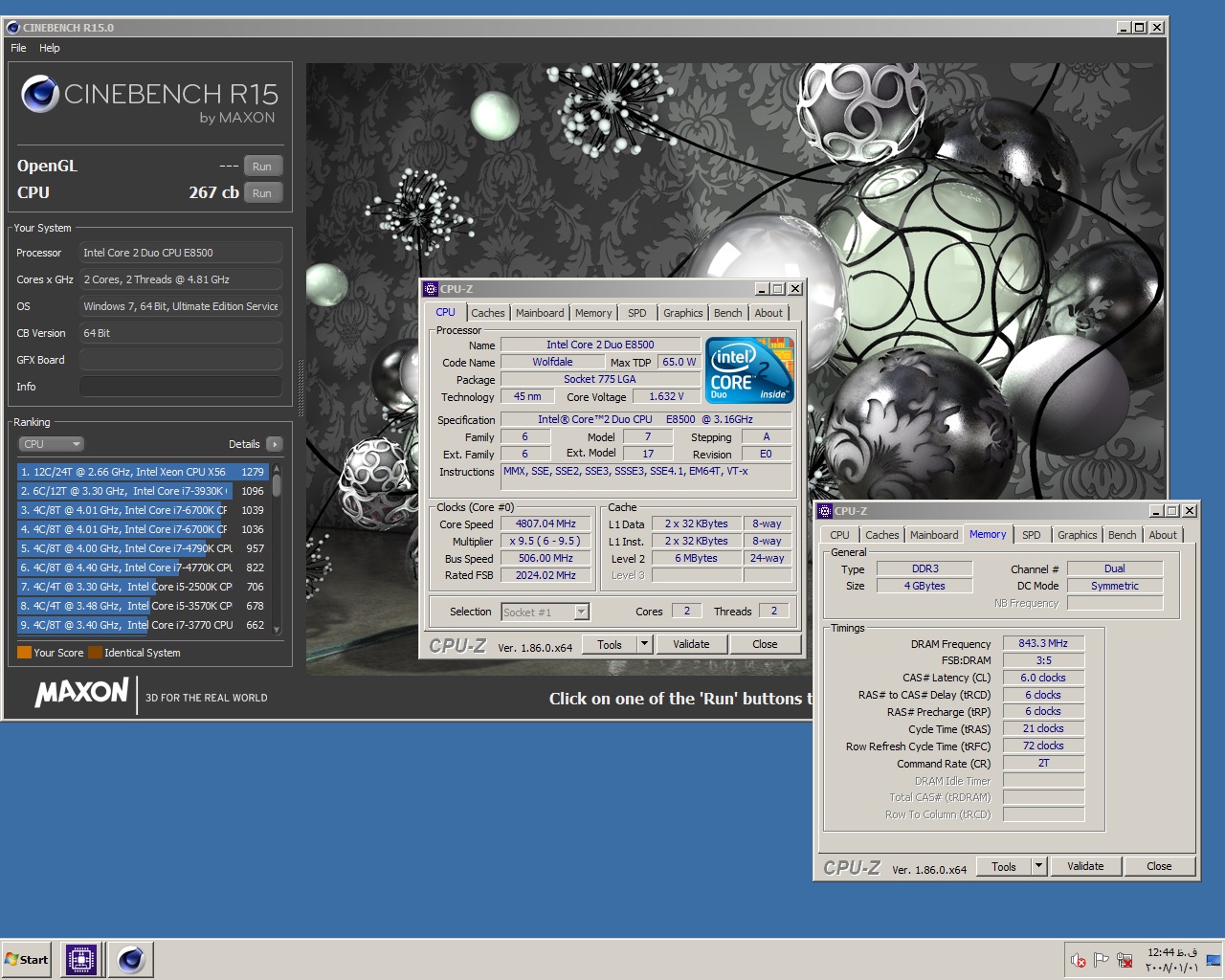Click the Action Center flag tray icon
This screenshot has width=1225, height=980.
point(1102,960)
